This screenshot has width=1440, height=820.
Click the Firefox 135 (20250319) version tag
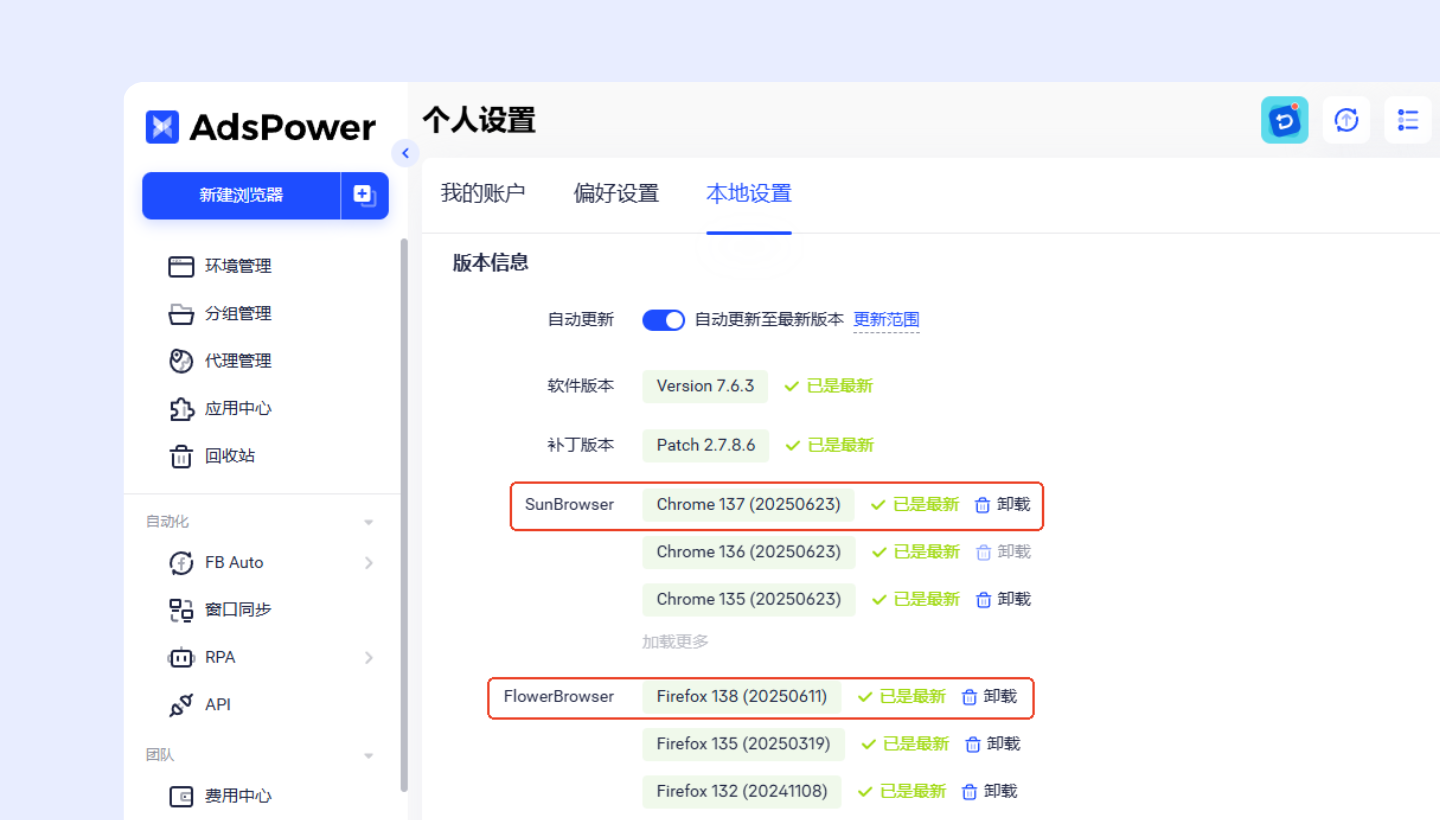(x=744, y=744)
